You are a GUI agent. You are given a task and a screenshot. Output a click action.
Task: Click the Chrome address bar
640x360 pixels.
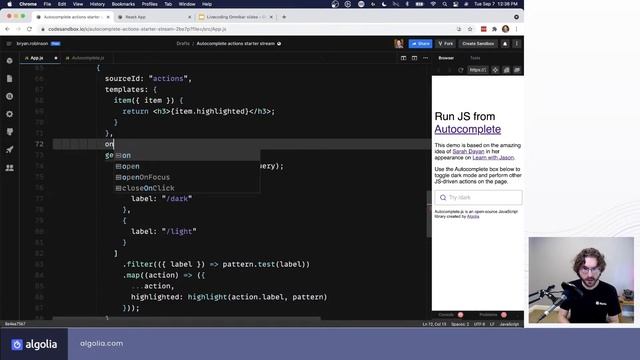pyautogui.click(x=245, y=29)
